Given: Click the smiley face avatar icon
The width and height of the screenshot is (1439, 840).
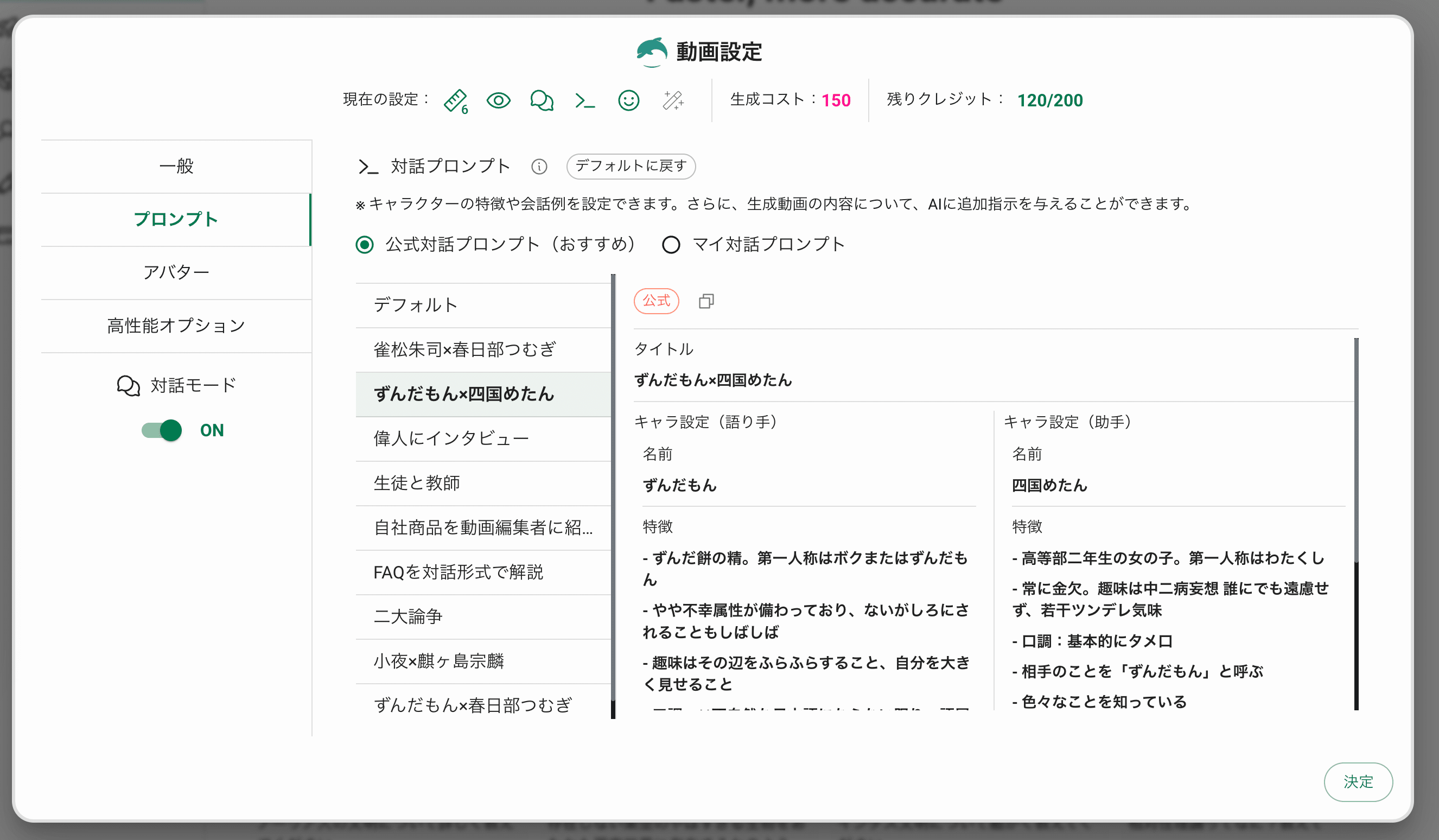Looking at the screenshot, I should pos(628,101).
